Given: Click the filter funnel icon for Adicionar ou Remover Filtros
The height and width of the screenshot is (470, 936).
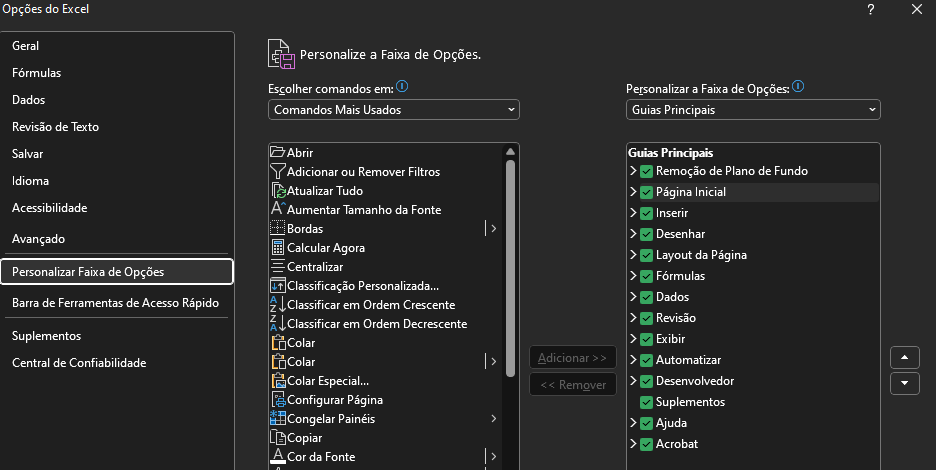Looking at the screenshot, I should click(x=278, y=171).
